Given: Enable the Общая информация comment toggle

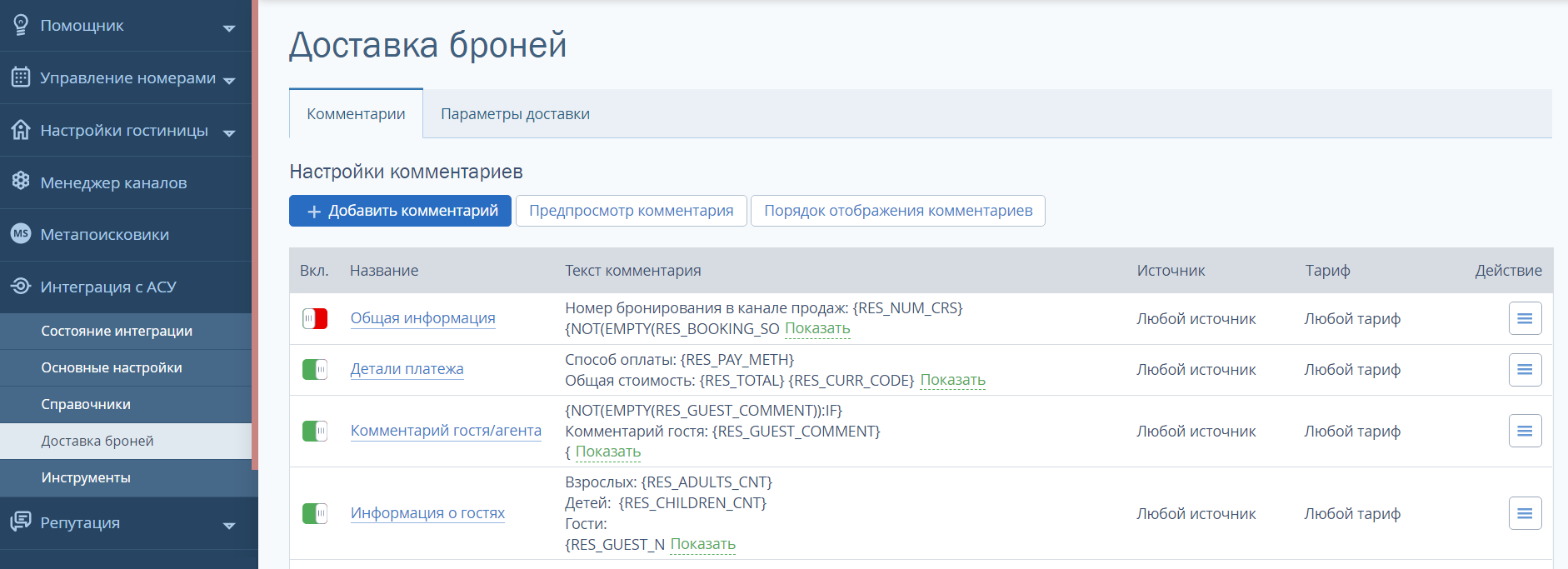Looking at the screenshot, I should click(x=315, y=318).
